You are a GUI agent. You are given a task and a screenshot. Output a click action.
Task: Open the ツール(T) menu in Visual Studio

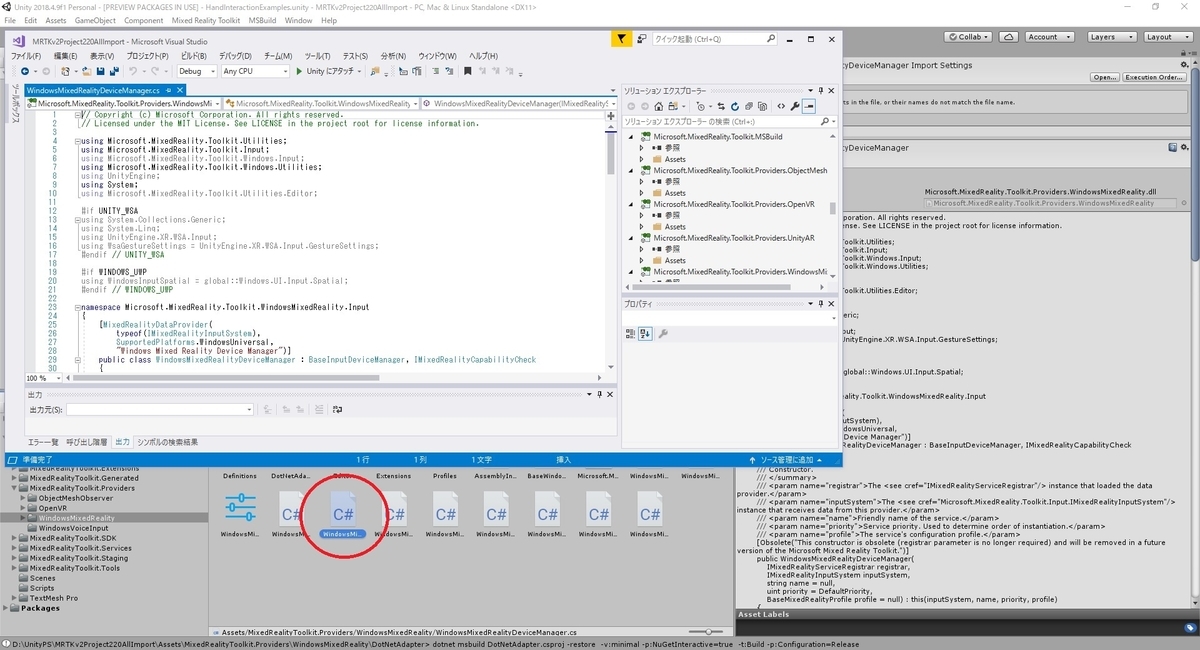point(317,56)
